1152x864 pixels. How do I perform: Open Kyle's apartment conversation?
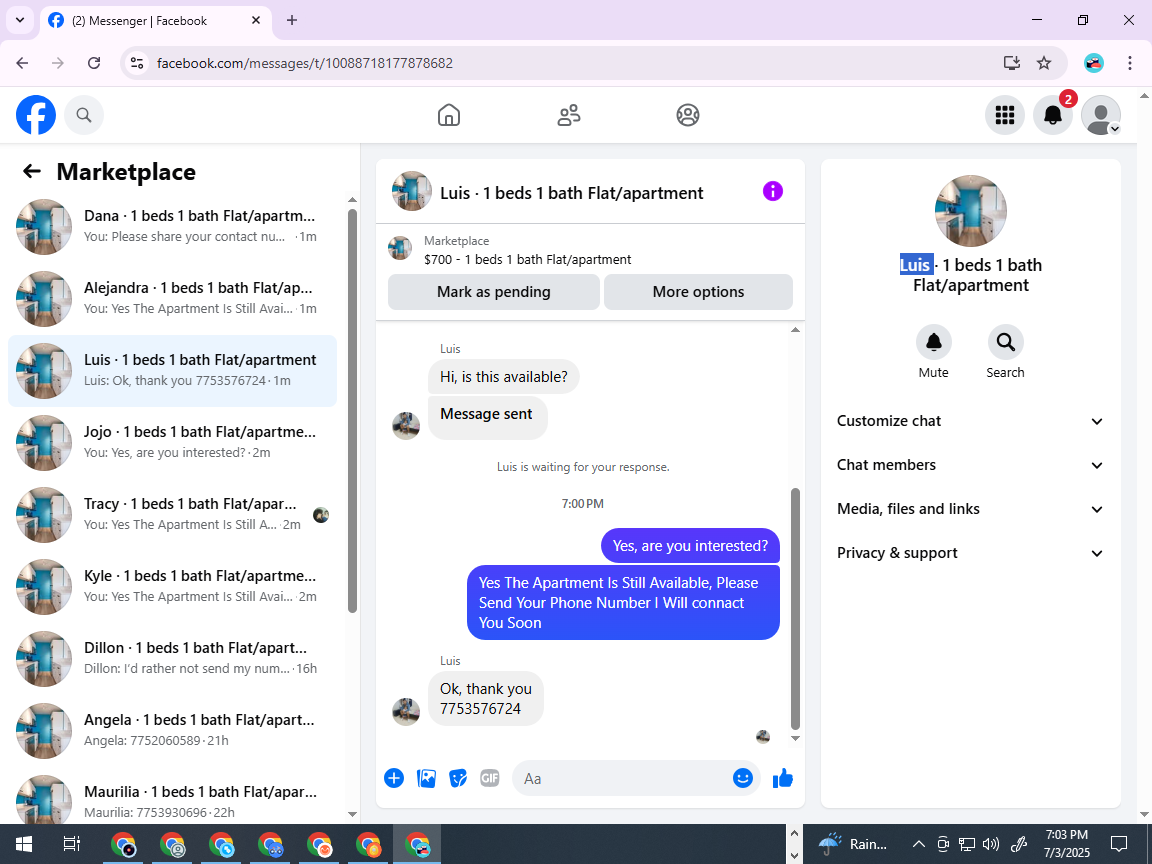click(x=172, y=587)
